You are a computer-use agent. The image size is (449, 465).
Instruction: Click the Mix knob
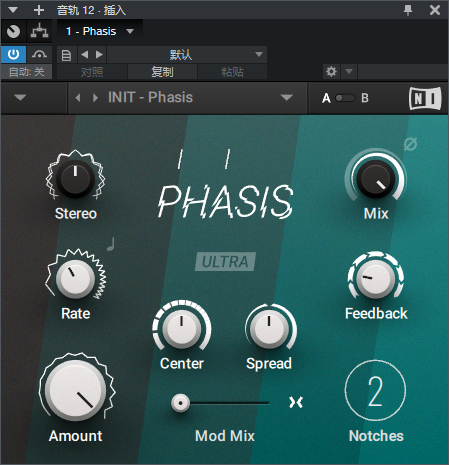pos(376,179)
